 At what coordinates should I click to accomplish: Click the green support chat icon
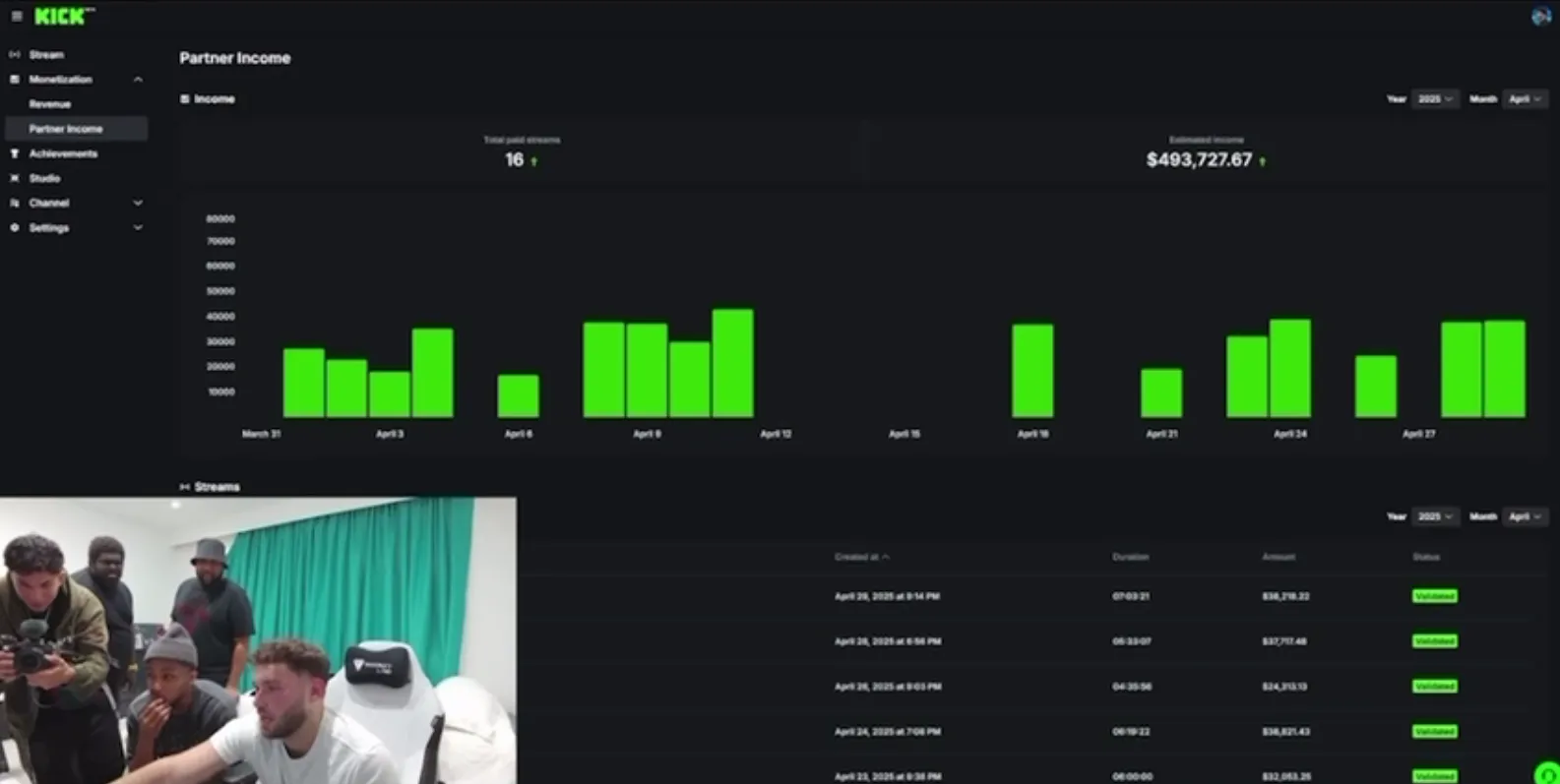point(1546,774)
